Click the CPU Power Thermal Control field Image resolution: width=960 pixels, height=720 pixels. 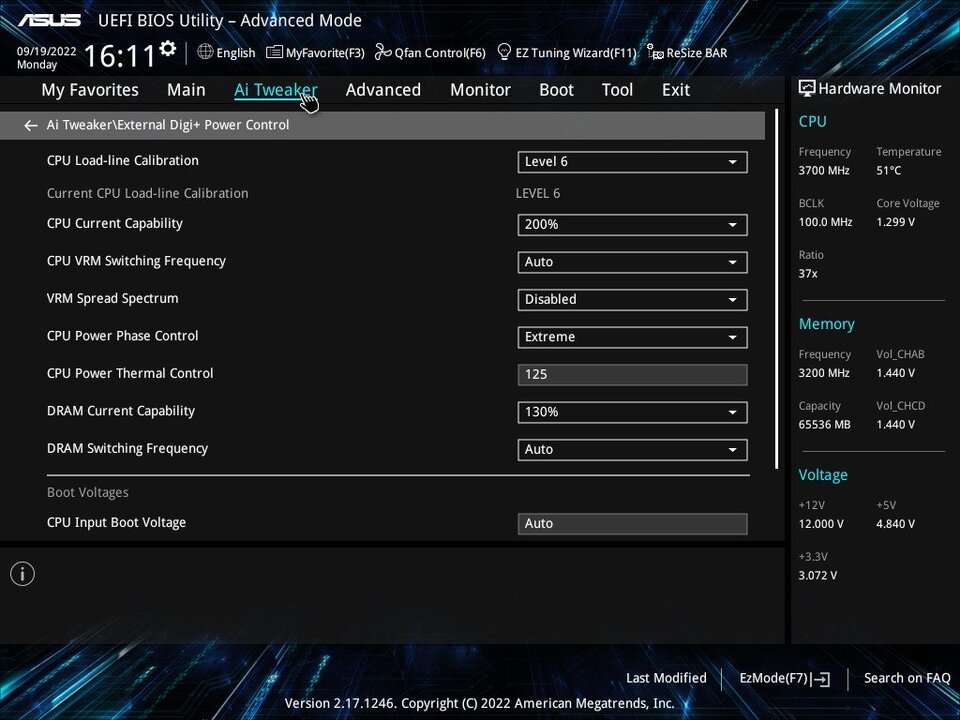point(632,375)
